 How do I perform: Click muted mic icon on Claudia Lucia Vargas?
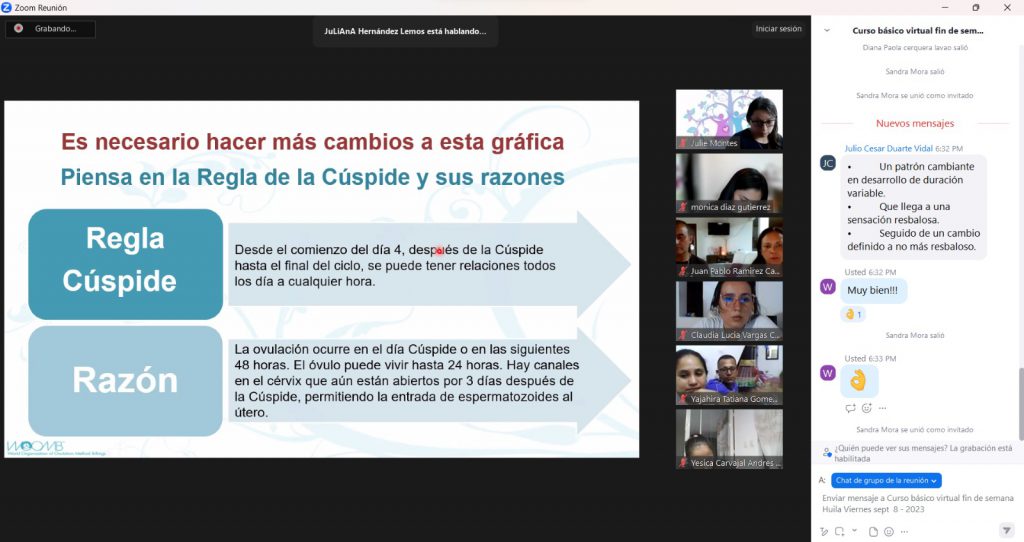(684, 335)
